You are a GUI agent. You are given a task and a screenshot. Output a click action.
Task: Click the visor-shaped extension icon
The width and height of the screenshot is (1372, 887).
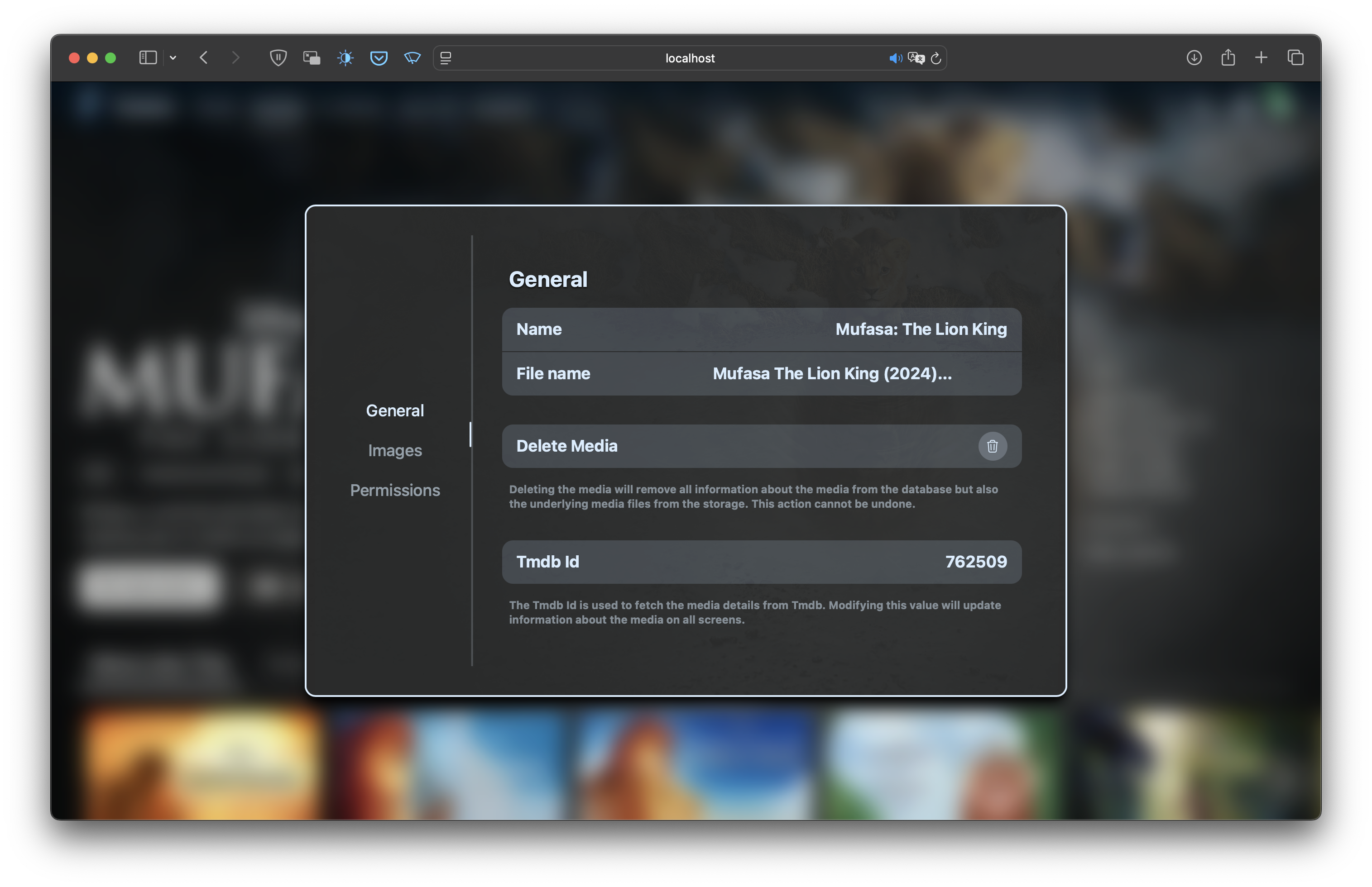[412, 57]
